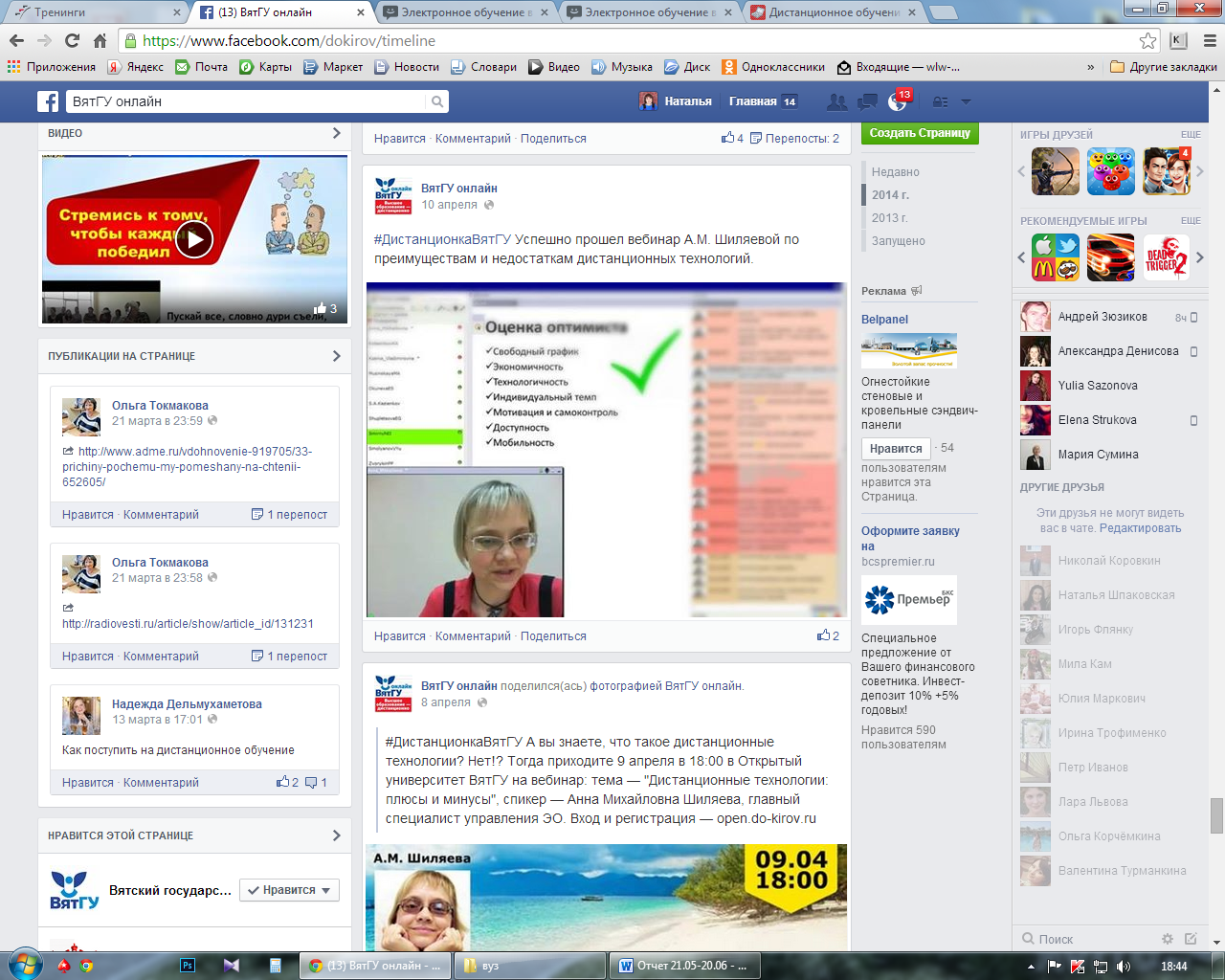Expand ПУБЛИКАЦИИ НА СТРАНИЦЕ arrow
The height and width of the screenshot is (980, 1225).
click(336, 356)
